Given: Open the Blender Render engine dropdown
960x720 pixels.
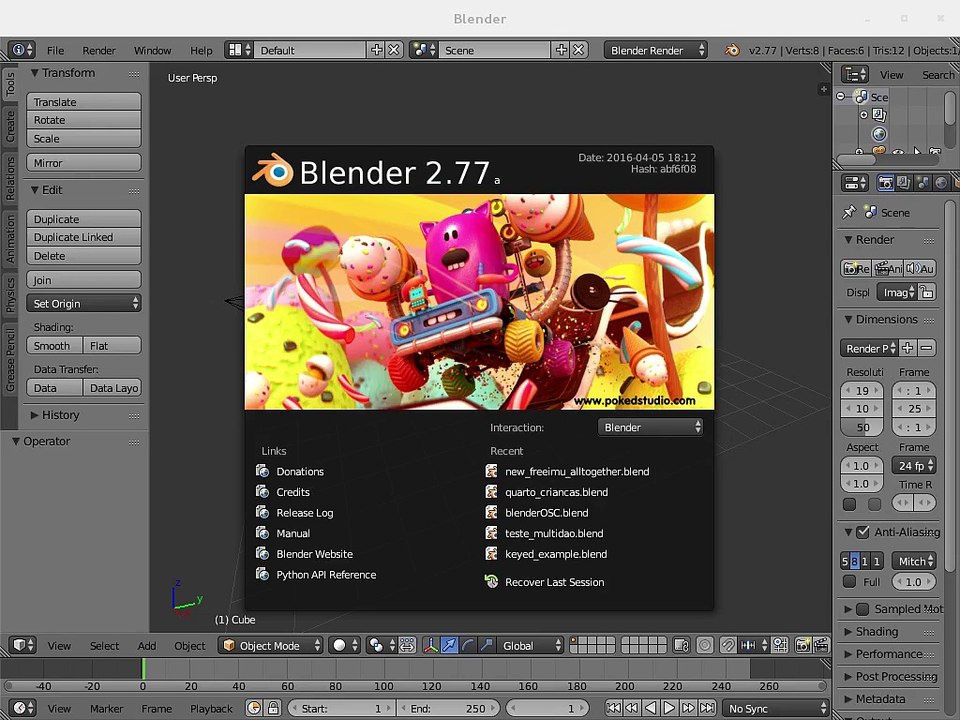Looking at the screenshot, I should pyautogui.click(x=656, y=50).
